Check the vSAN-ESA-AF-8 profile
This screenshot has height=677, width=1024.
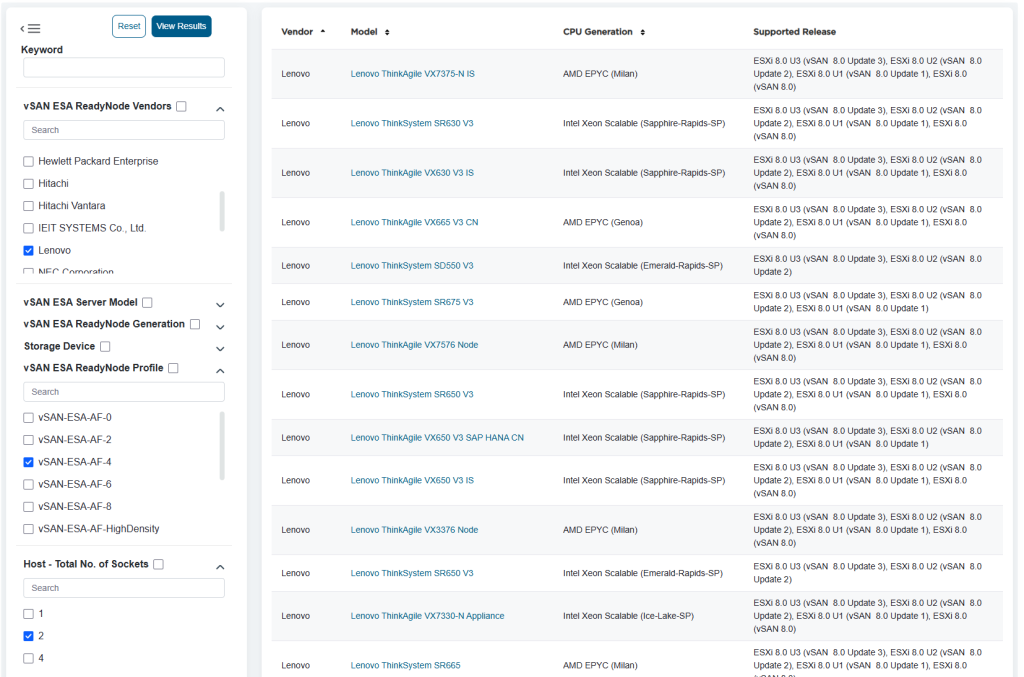point(28,506)
